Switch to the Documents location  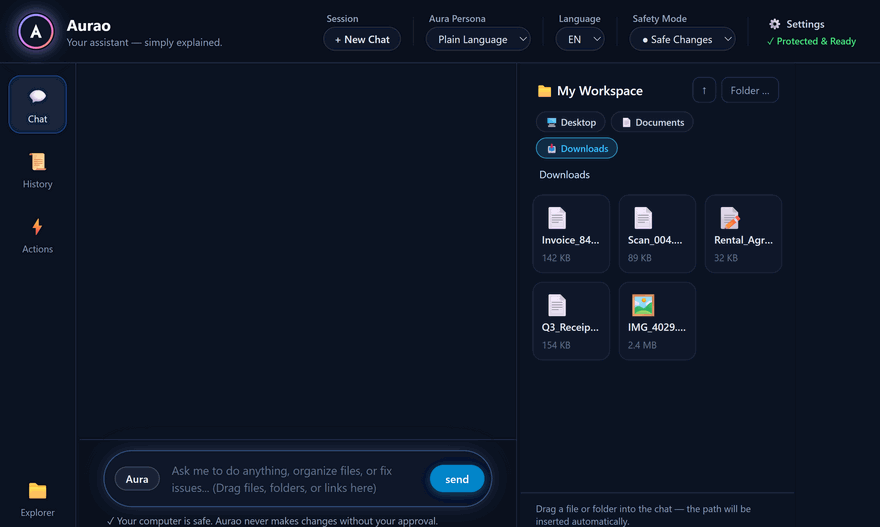tap(652, 122)
